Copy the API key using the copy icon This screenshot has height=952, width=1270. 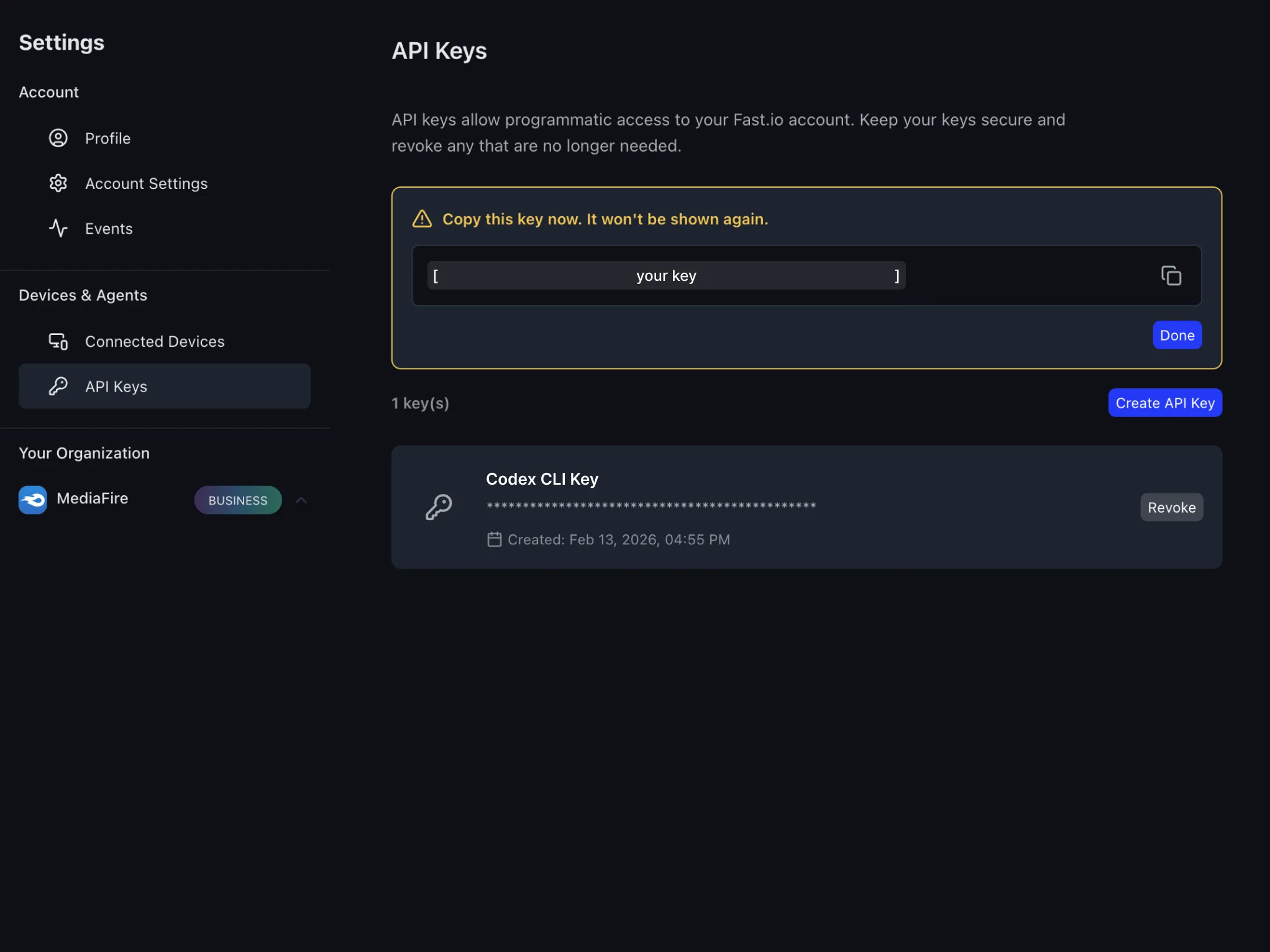point(1171,275)
